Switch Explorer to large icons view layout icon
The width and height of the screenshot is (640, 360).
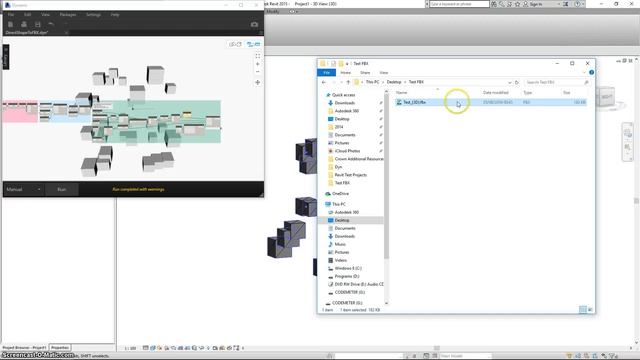tap(590, 309)
